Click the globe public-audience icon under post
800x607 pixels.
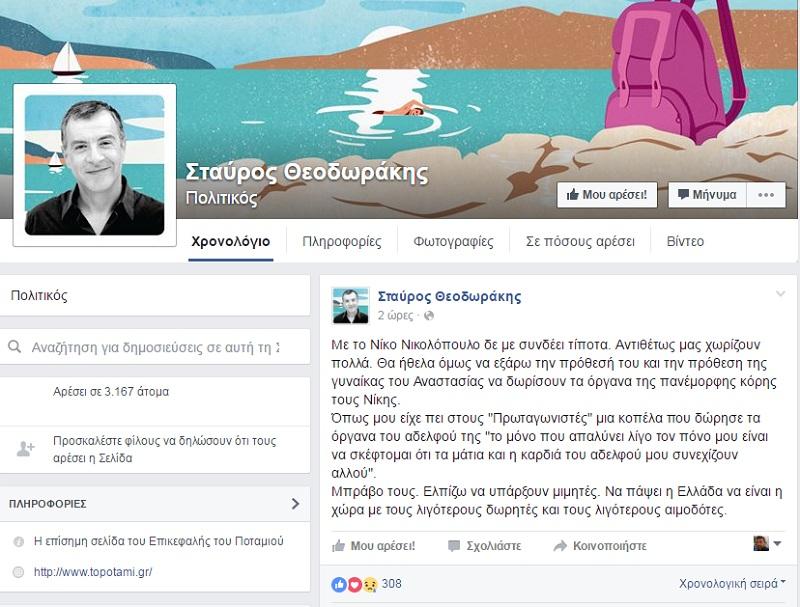pos(429,316)
